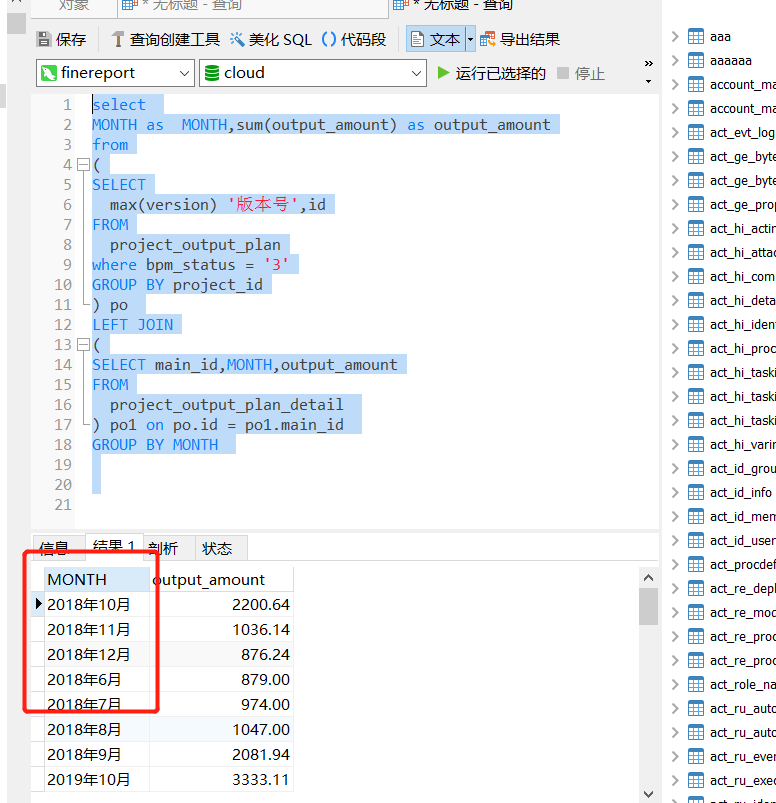Expand the act_id_info table node
This screenshot has width=776, height=803.
tap(676, 492)
